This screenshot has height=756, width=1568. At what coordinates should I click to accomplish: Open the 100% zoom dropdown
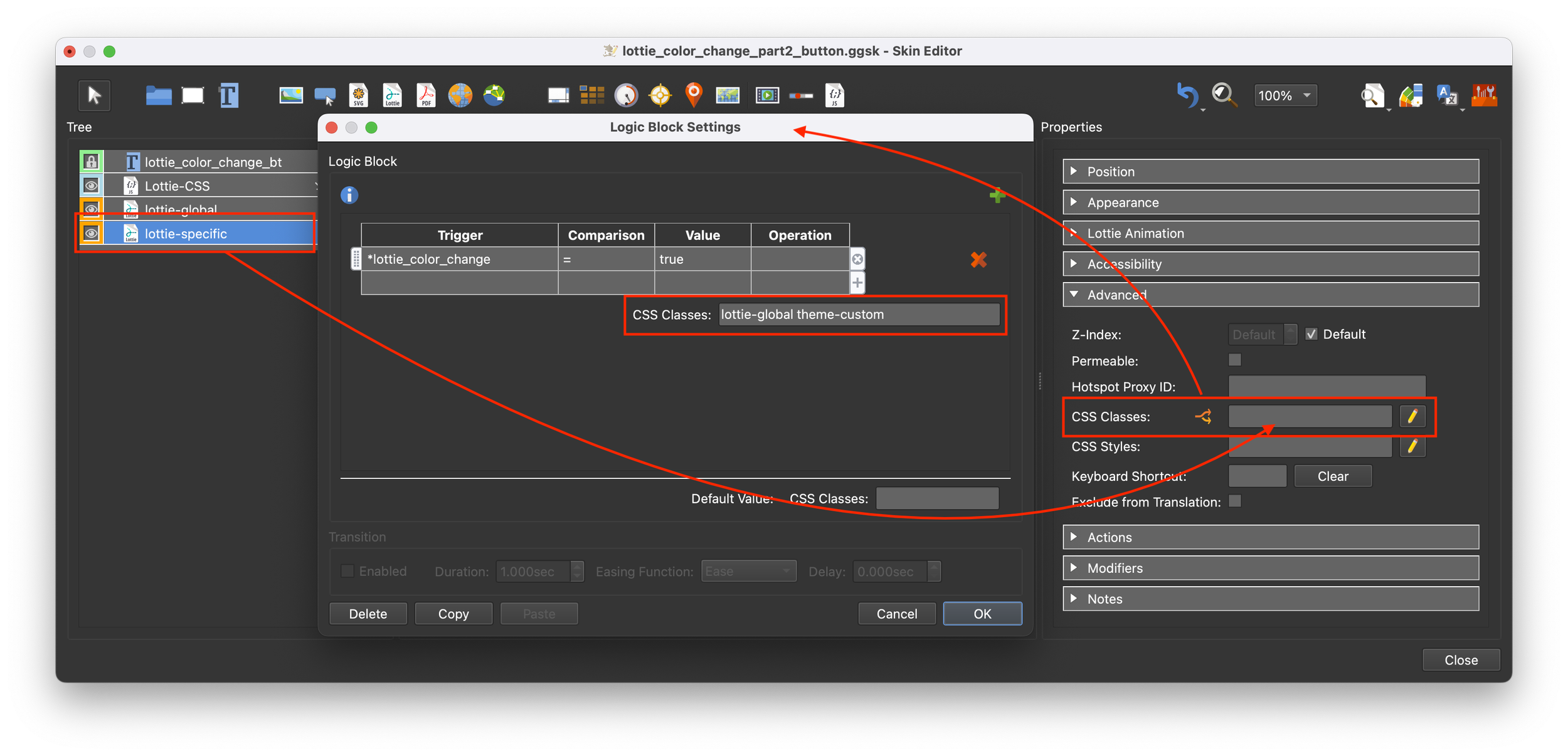(1285, 95)
